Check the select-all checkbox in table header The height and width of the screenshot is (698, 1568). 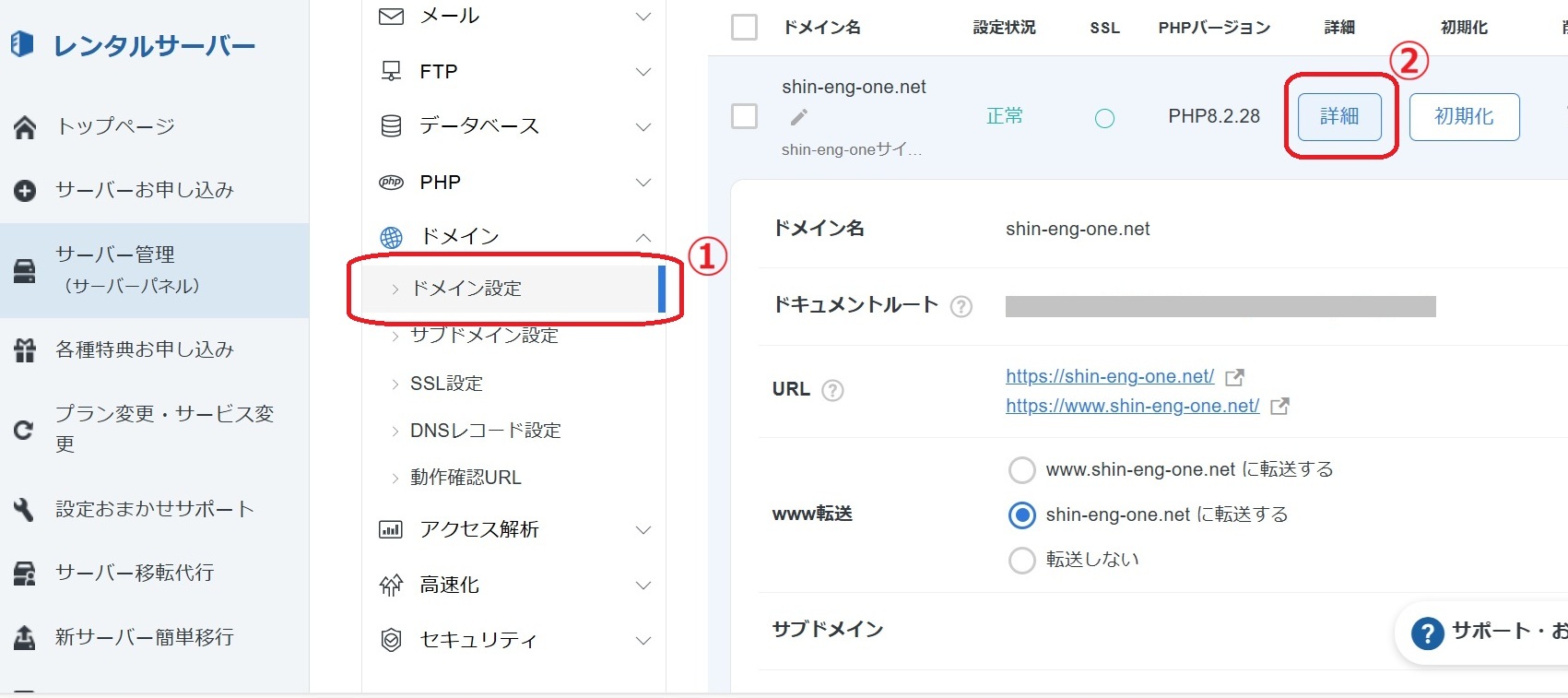tap(744, 27)
